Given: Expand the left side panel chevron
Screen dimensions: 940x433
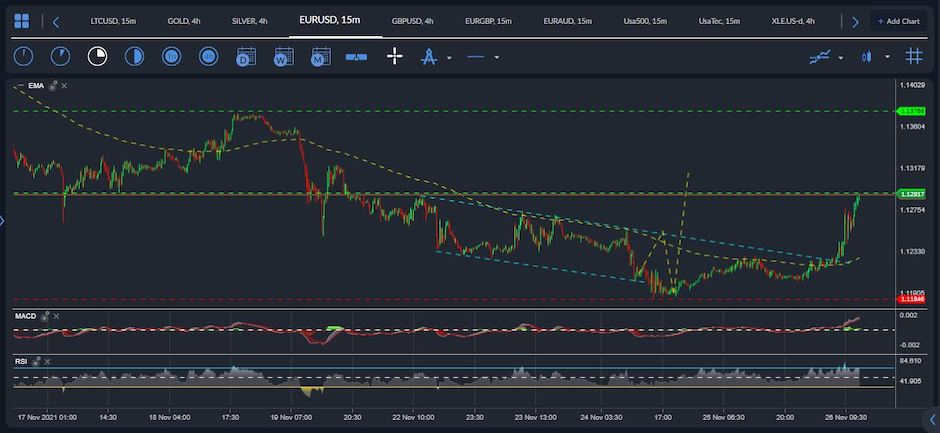Looking at the screenshot, I should coord(2,221).
